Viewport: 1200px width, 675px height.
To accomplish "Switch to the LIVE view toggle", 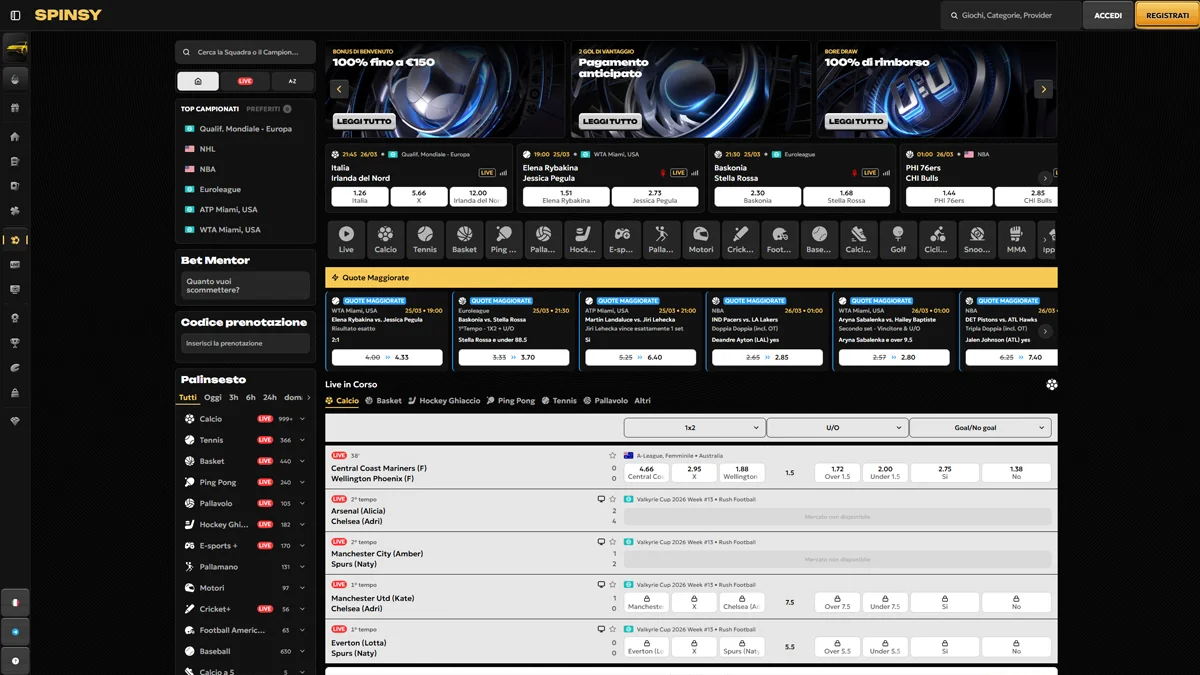I will point(245,81).
